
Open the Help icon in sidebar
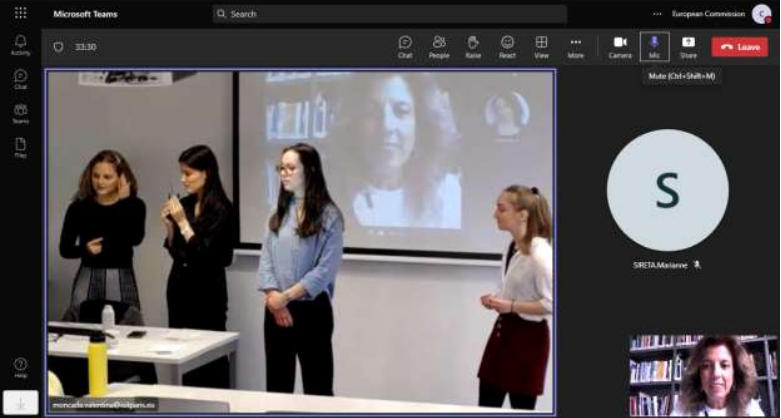(x=20, y=367)
